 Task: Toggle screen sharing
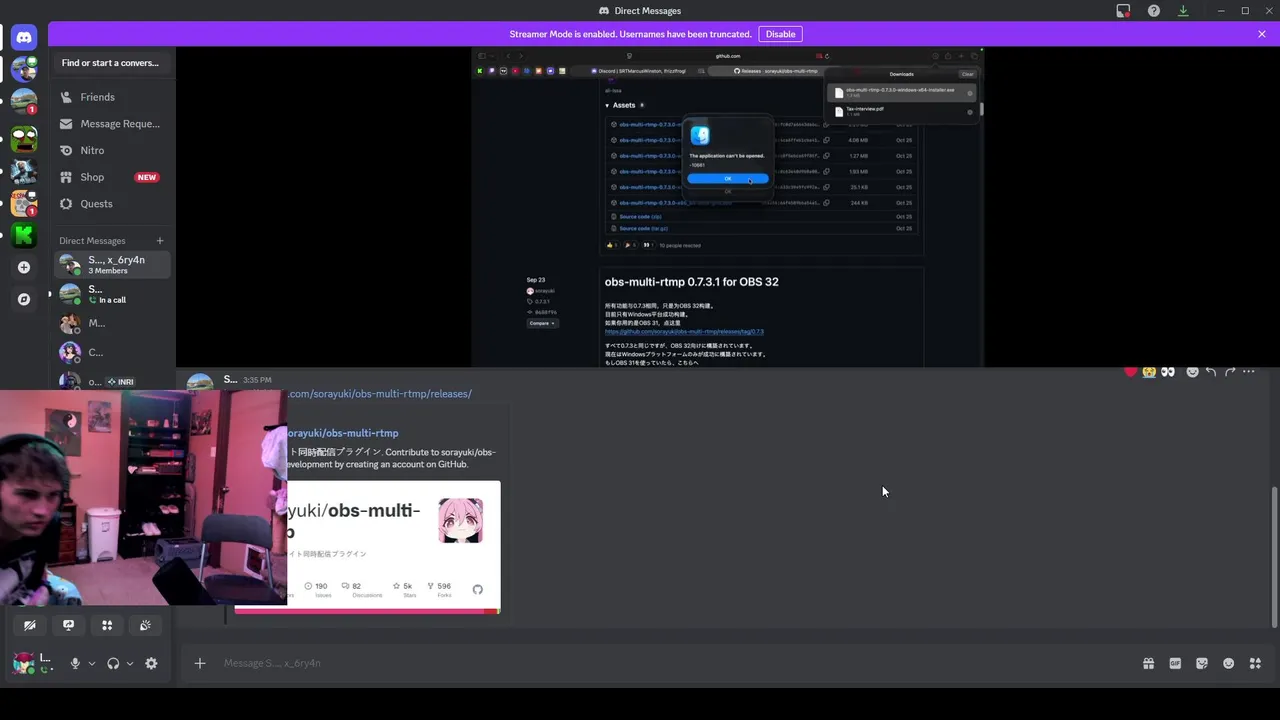[x=68, y=625]
